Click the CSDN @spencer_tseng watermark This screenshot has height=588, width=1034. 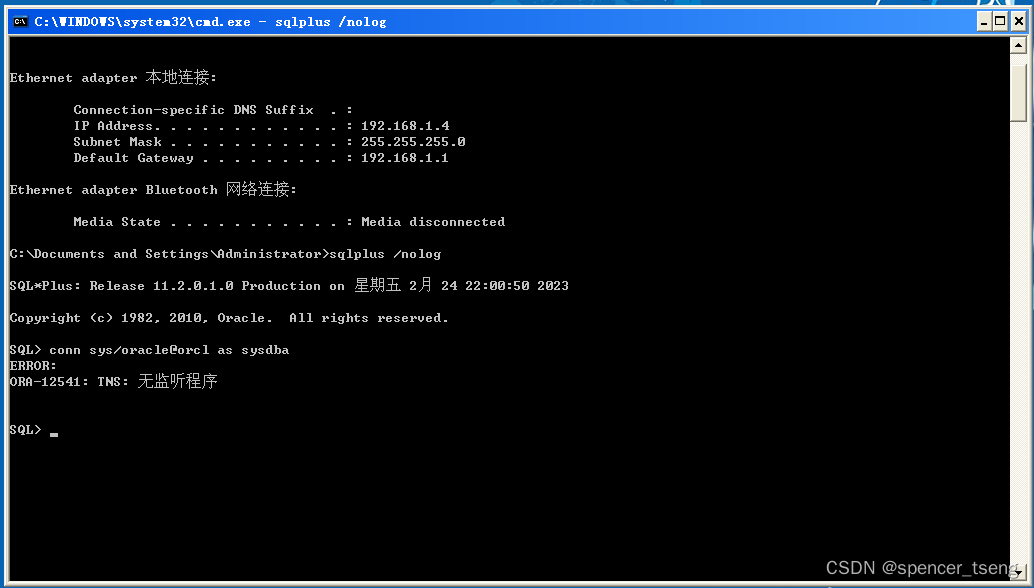click(916, 567)
